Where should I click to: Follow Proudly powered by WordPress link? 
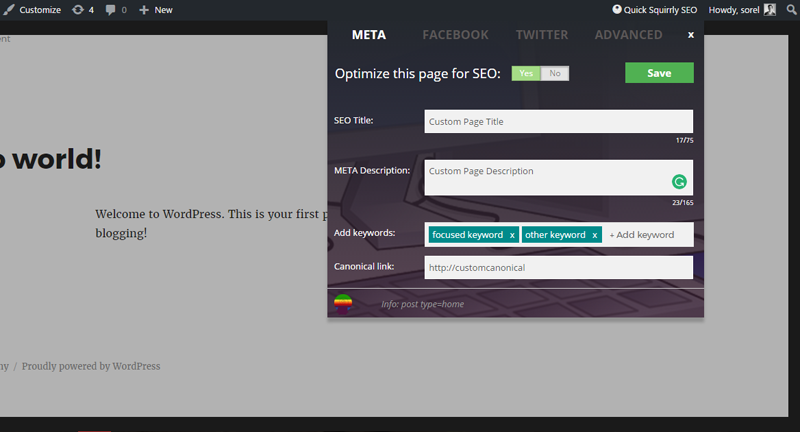point(91,366)
